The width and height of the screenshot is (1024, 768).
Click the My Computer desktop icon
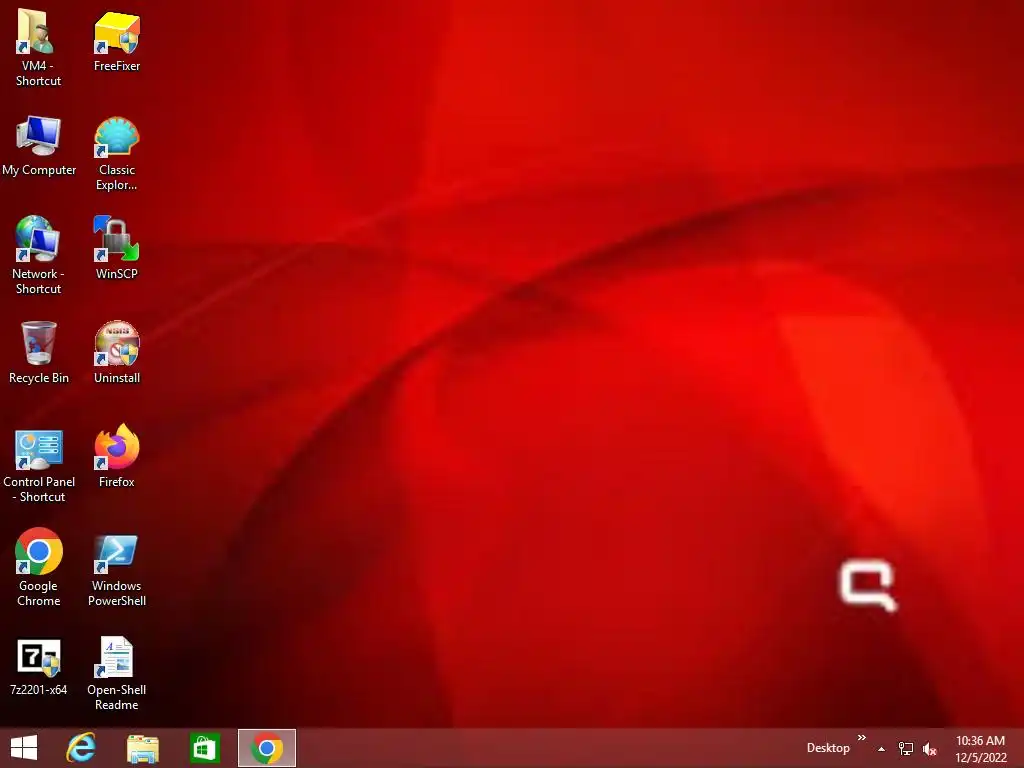39,136
